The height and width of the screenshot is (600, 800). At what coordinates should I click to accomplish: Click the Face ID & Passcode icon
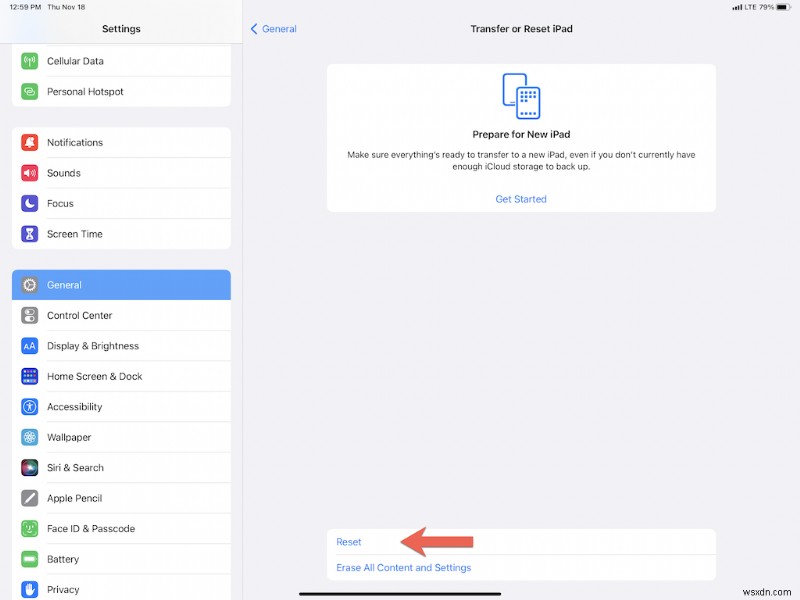point(29,528)
